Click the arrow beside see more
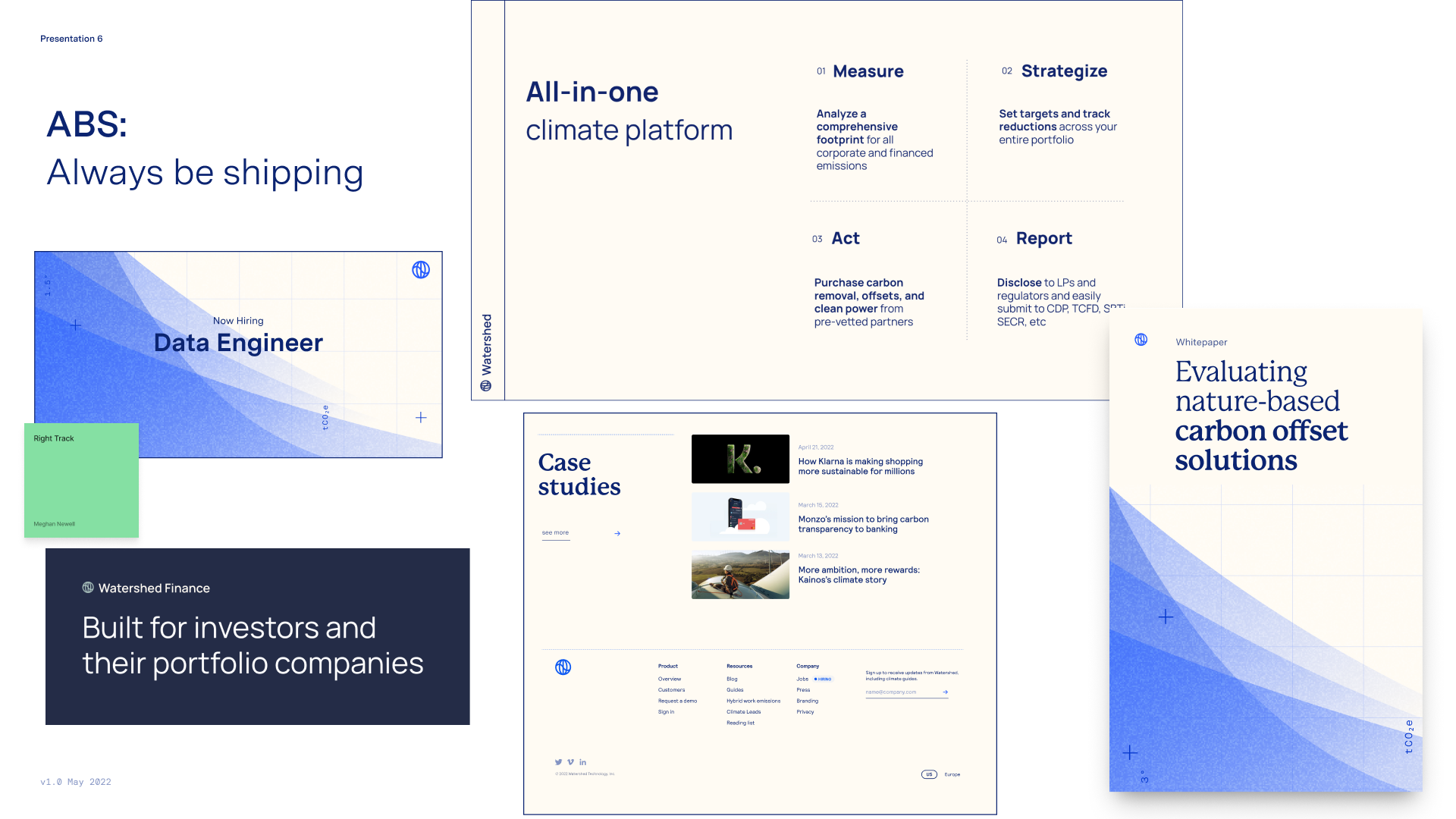The height and width of the screenshot is (819, 1456). click(617, 533)
